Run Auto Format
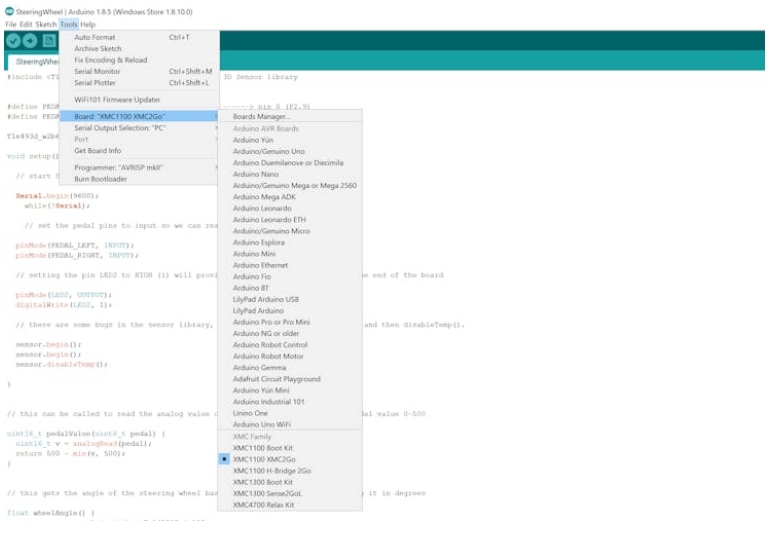 pyautogui.click(x=95, y=37)
